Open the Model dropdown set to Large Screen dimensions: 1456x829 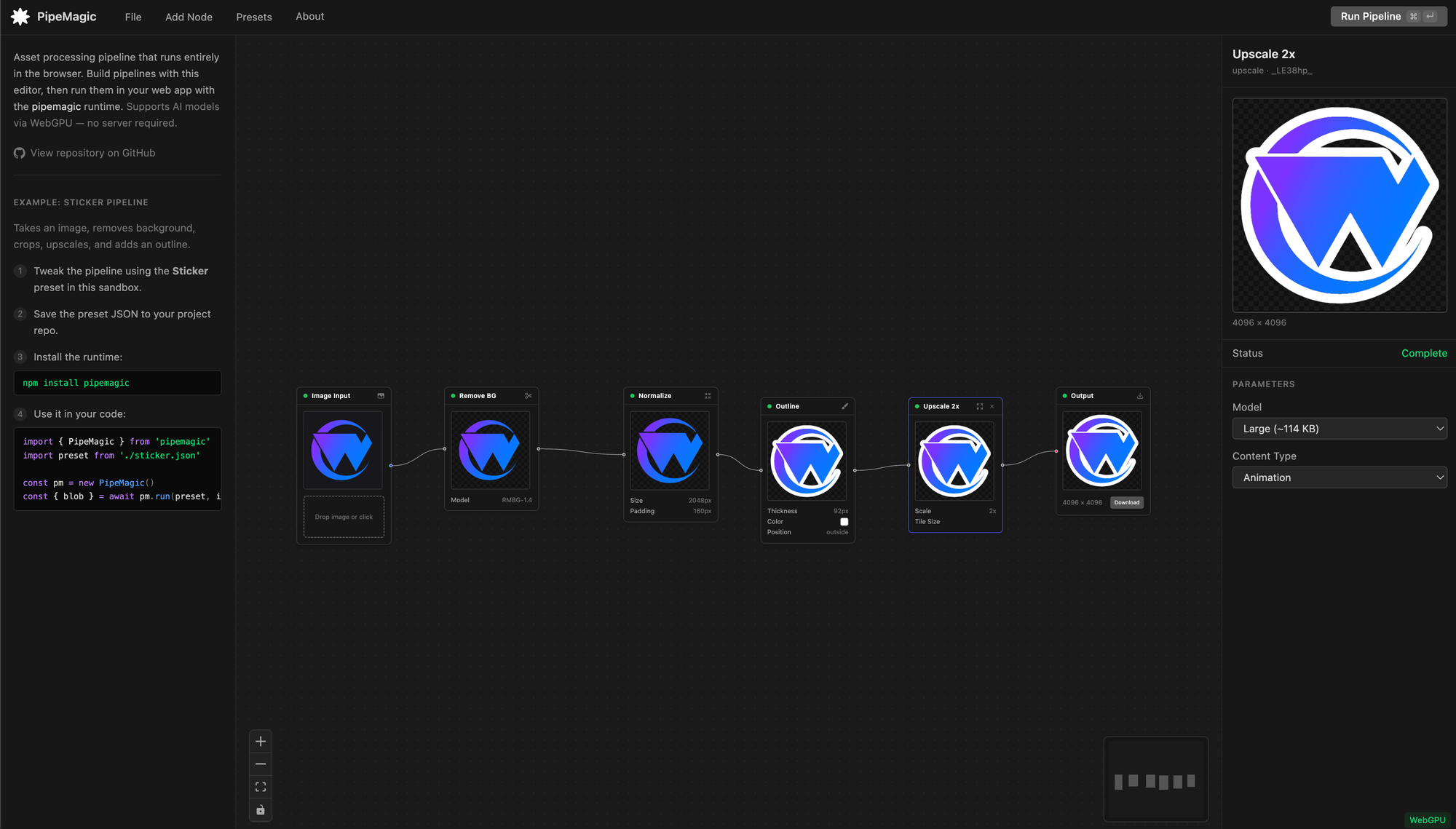(x=1340, y=429)
